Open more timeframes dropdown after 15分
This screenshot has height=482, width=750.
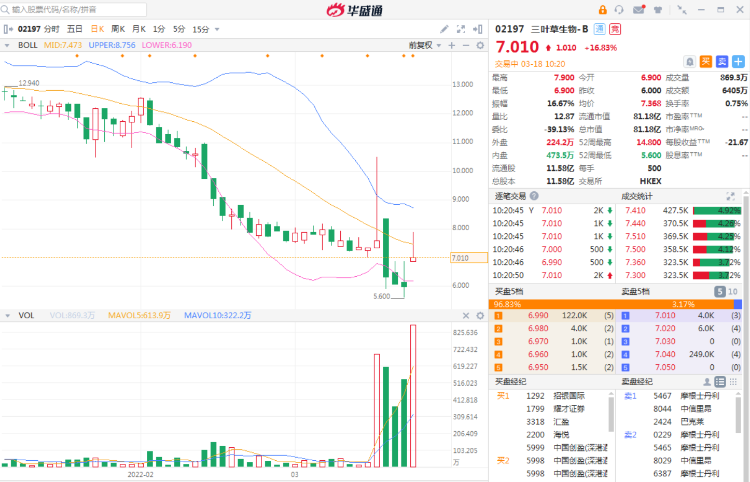pos(217,30)
